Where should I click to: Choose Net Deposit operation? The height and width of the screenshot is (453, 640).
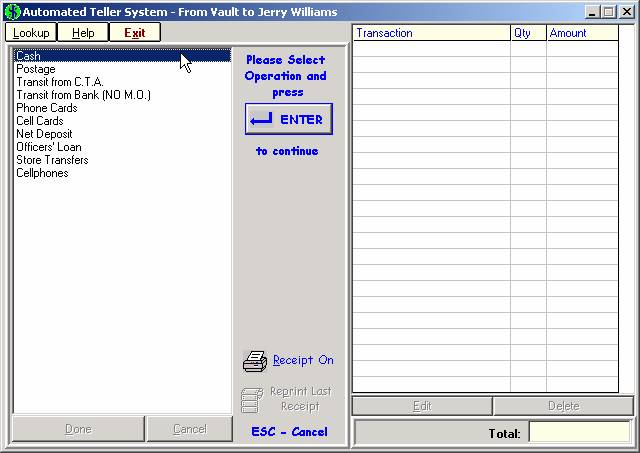tap(44, 134)
